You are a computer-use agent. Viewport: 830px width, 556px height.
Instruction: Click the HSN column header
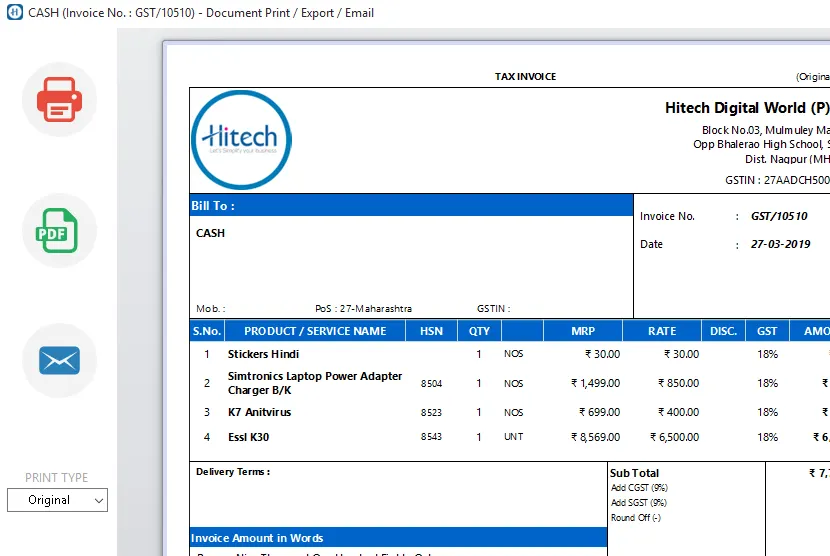431,331
